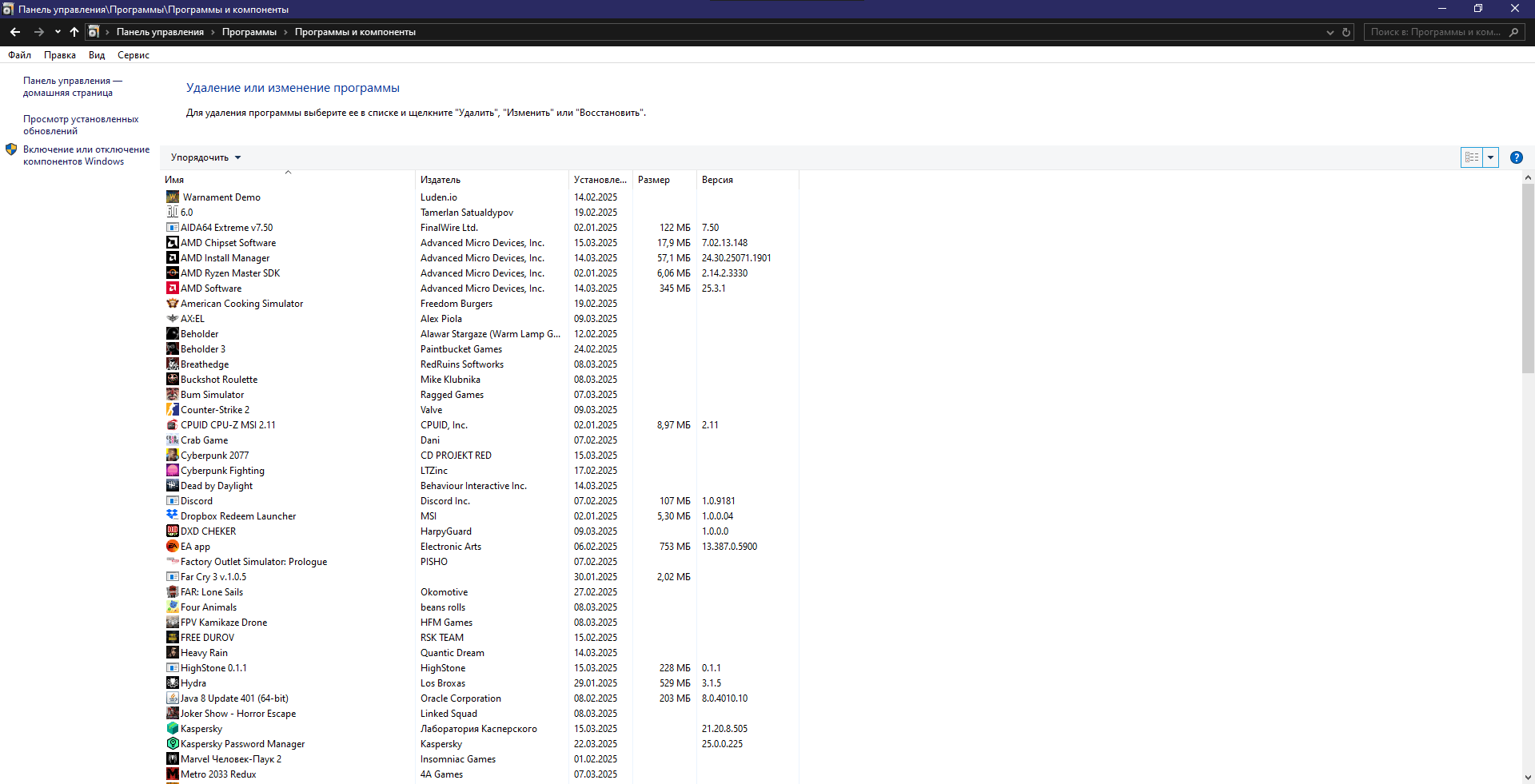This screenshot has height=784, width=1535.
Task: Click the CPUID CPU-Z MSI icon
Action: pos(173,425)
